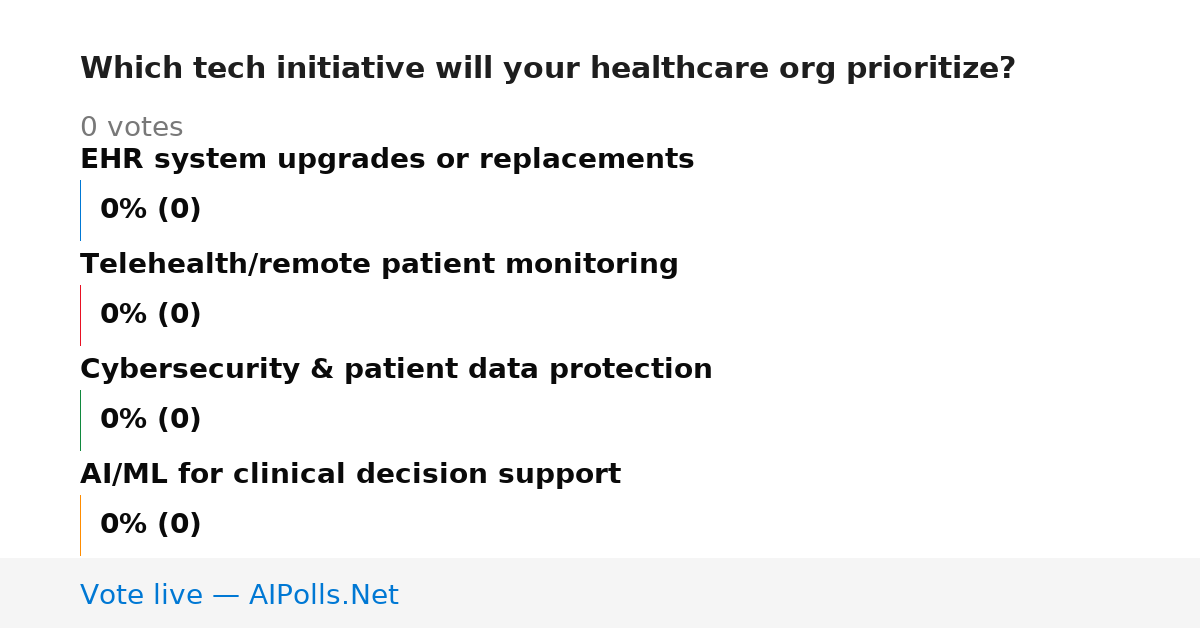
Task: Click 0% (0) under EHR upgrades
Action: [x=150, y=210]
